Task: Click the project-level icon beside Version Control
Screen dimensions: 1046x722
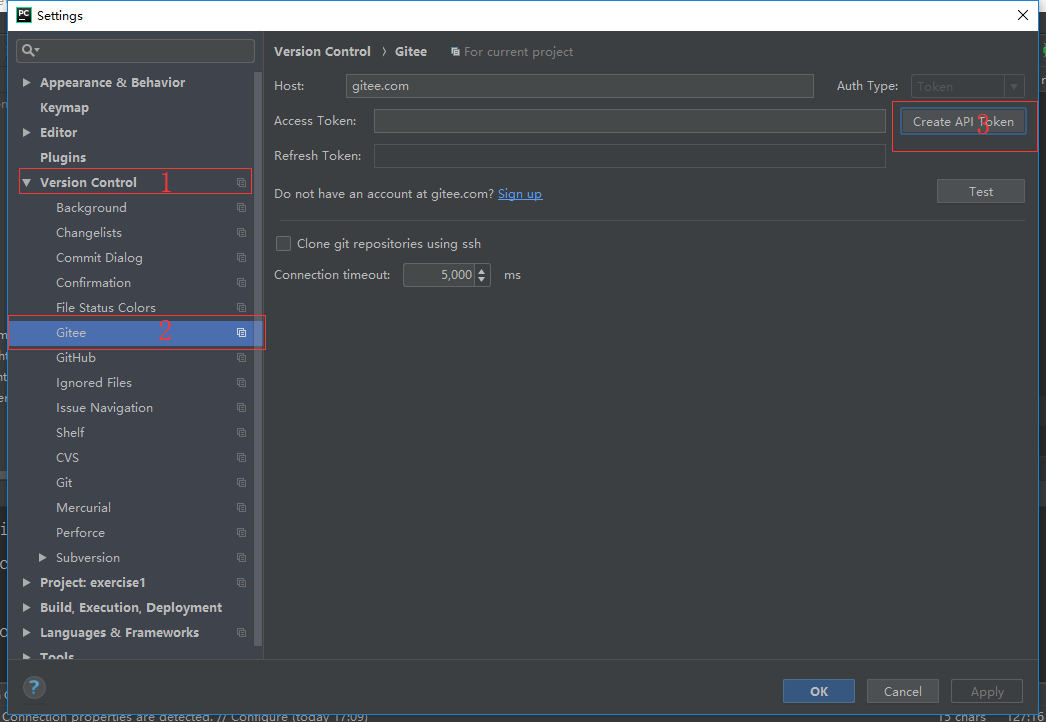Action: click(241, 183)
